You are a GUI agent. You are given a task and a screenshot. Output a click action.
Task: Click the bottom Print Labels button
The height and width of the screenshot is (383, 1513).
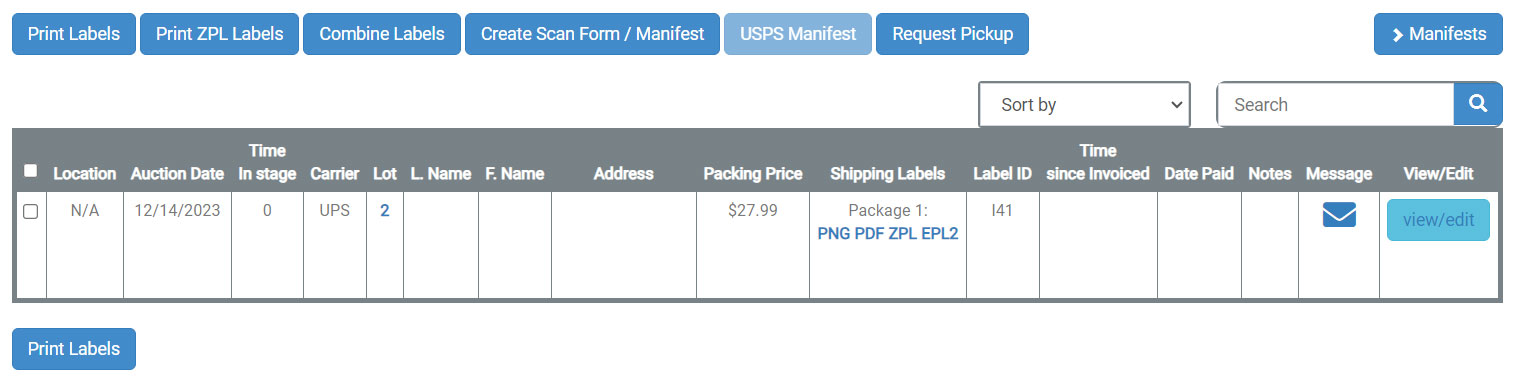74,349
